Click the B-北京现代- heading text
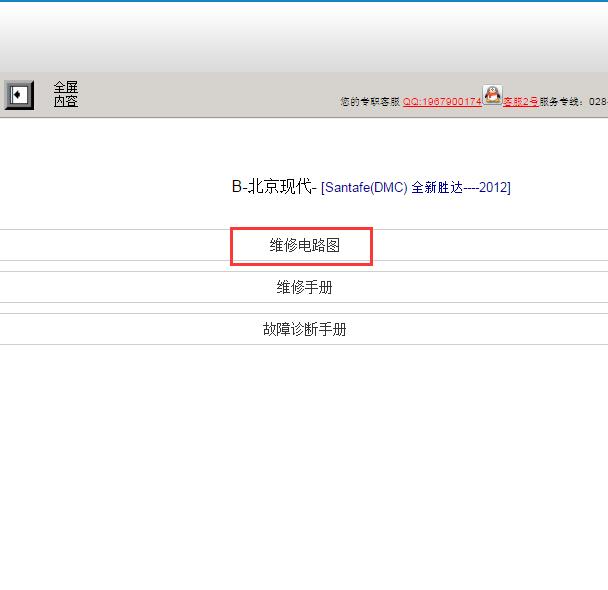This screenshot has width=608, height=590. click(x=274, y=187)
